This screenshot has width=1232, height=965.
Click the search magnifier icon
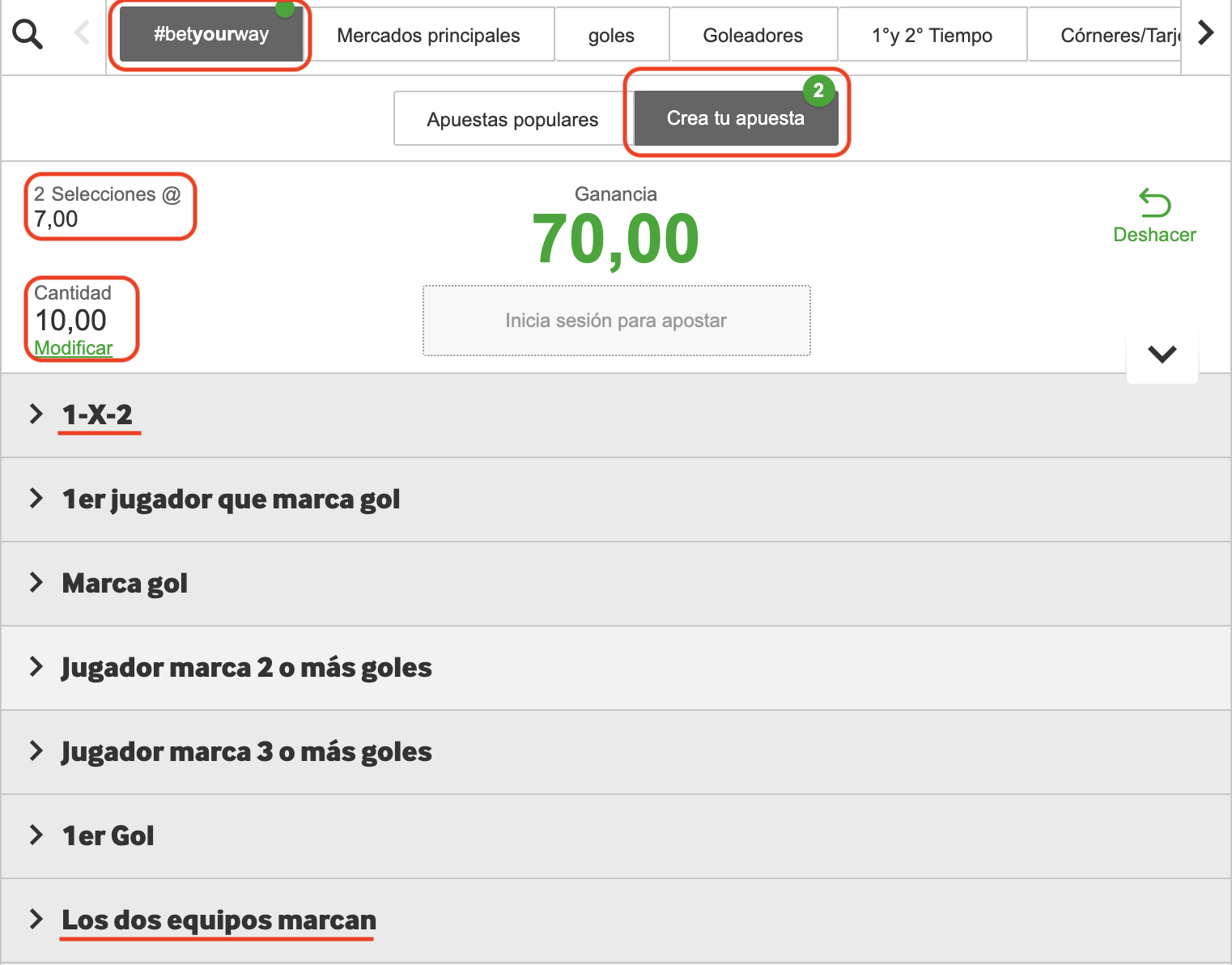[x=28, y=34]
